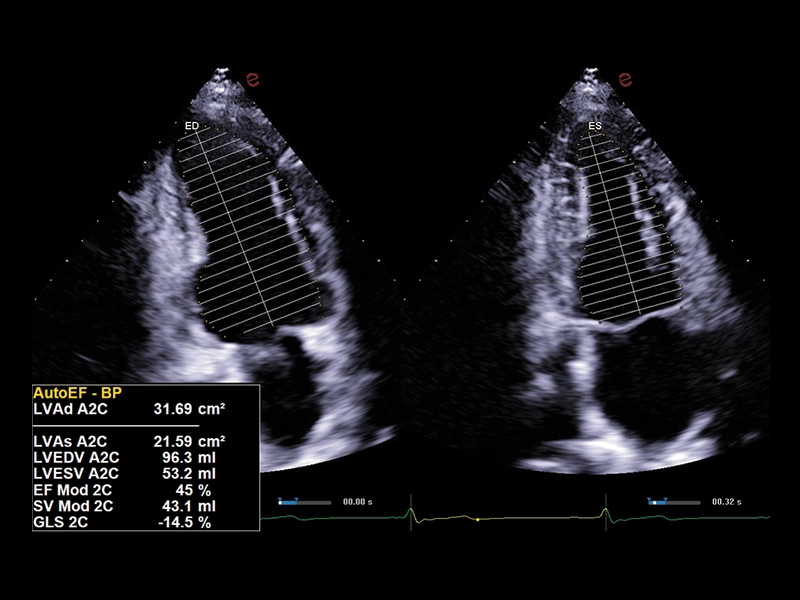Screen dimensions: 800x600
Task: Click the 00.00 s time readout
Action: (356, 500)
